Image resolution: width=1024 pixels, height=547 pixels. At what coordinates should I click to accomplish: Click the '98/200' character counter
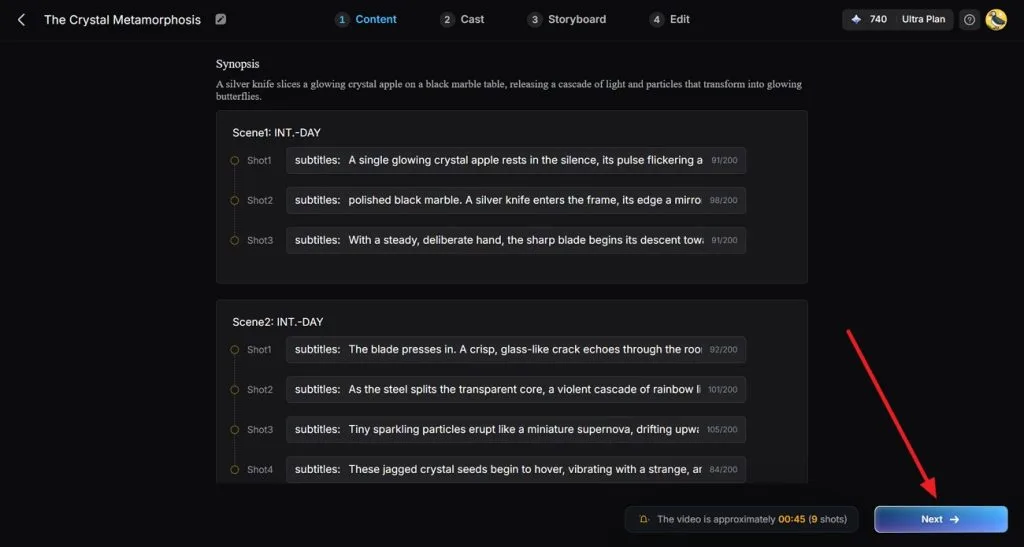[724, 200]
